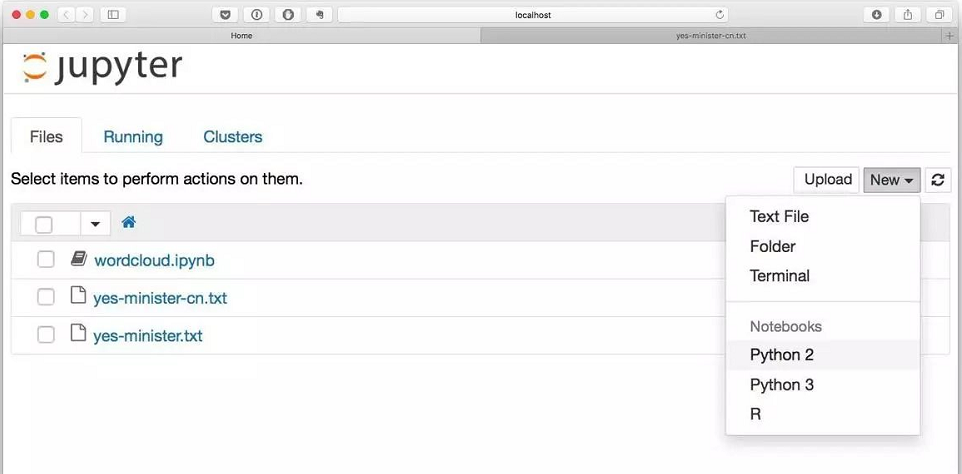Switch to the Files tab
The image size is (962, 474).
47,136
